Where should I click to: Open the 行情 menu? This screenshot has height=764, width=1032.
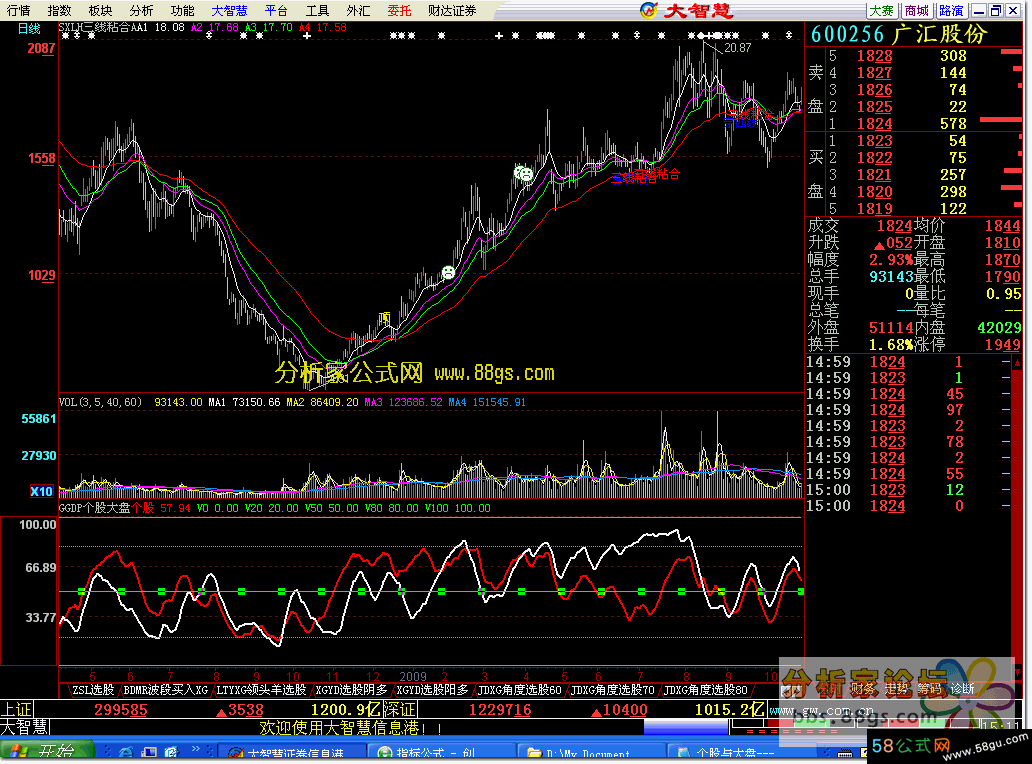(18, 11)
